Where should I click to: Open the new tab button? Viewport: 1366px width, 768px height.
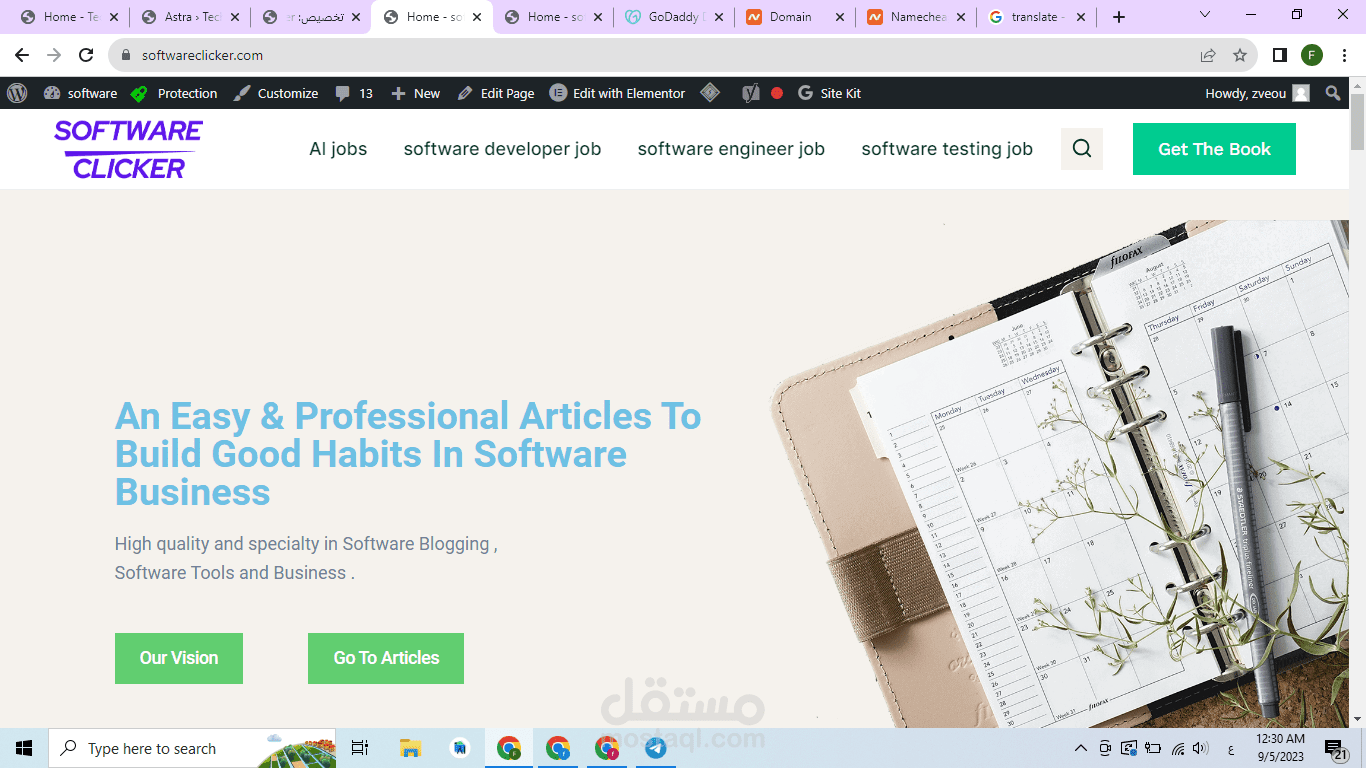tap(1119, 17)
